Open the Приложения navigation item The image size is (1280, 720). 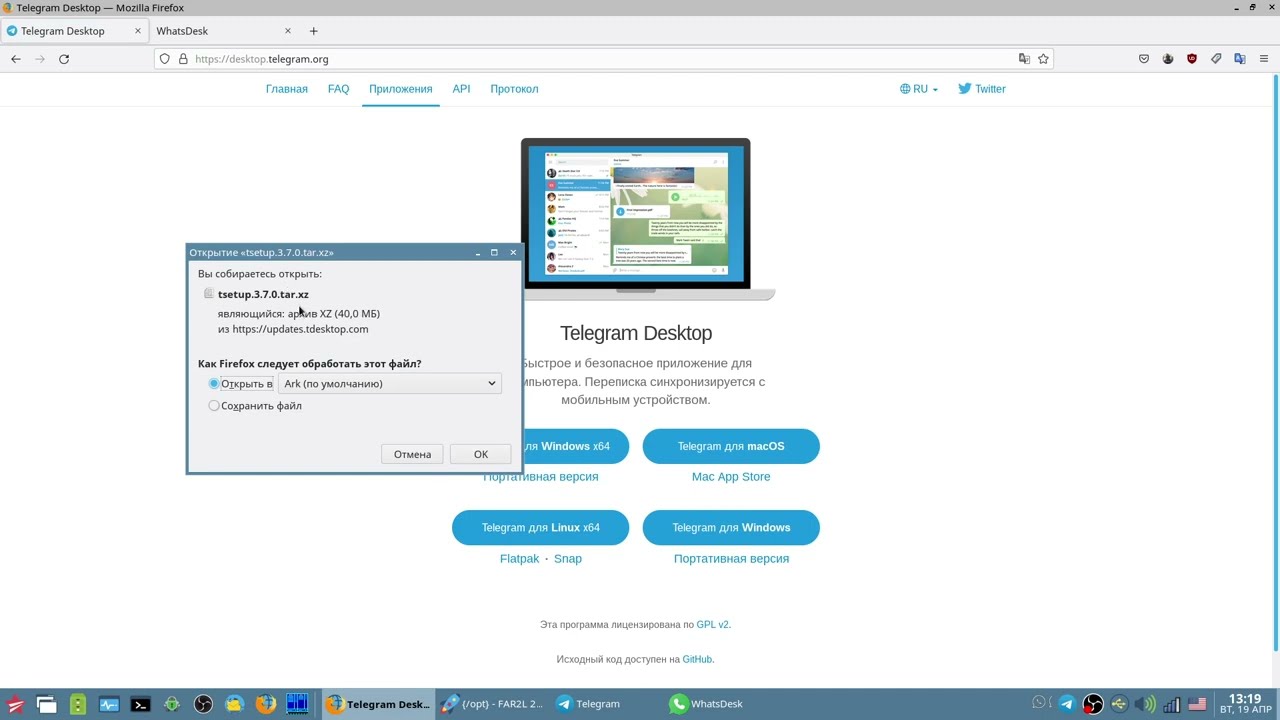click(401, 89)
